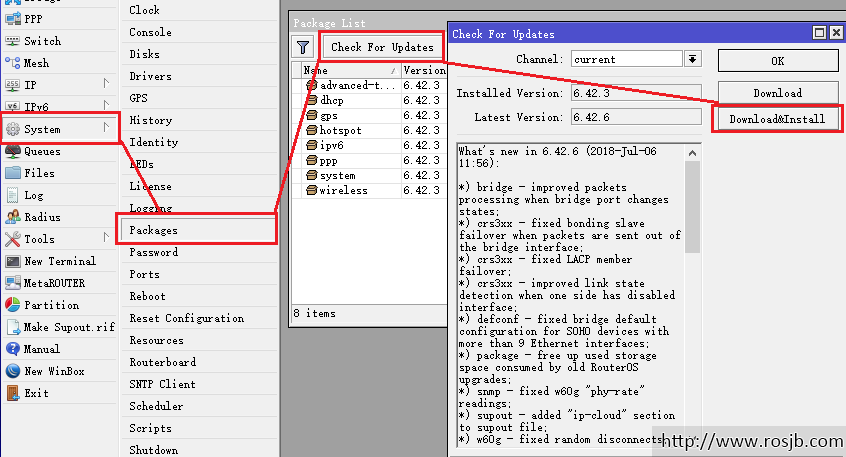Select Reboot in the System submenu
This screenshot has height=457, width=846.
[147, 296]
